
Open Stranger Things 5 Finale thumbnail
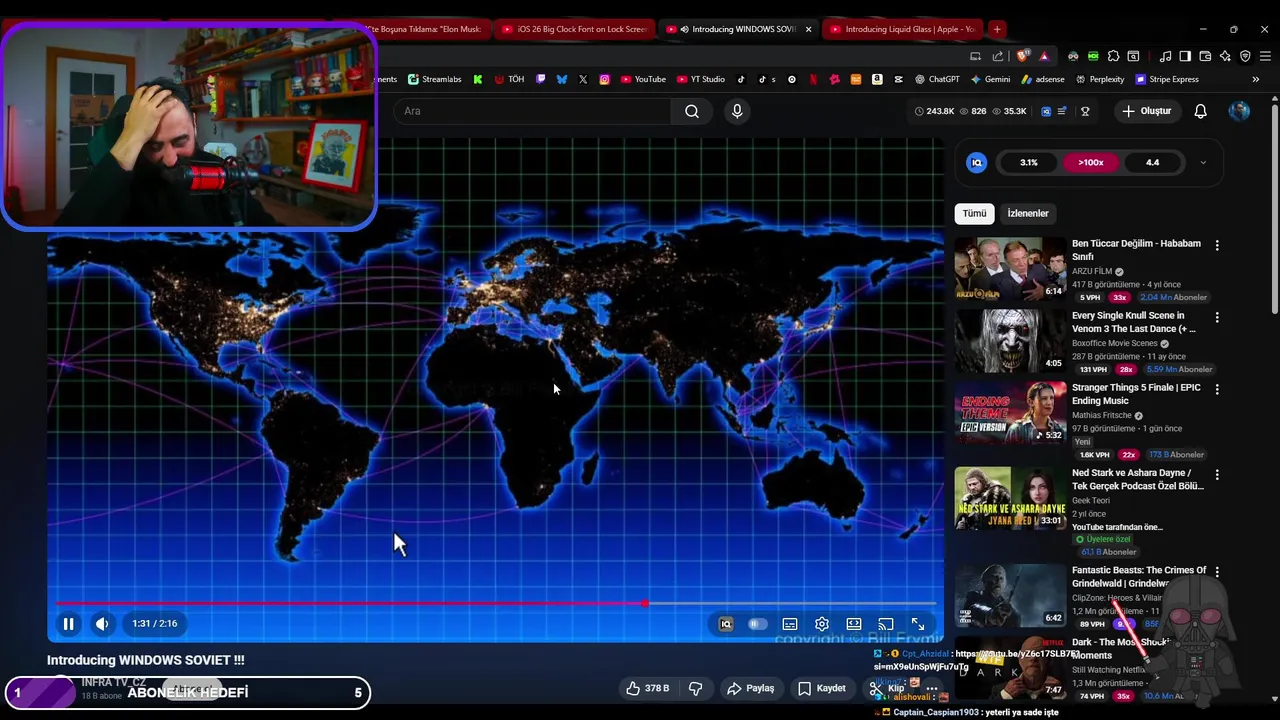(x=1009, y=412)
